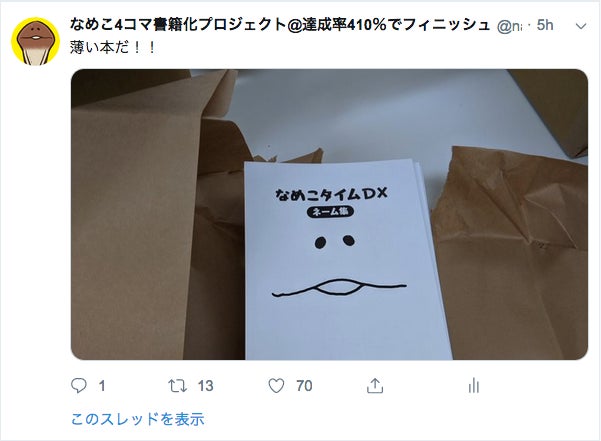The image size is (601, 441).
Task: Click the like count 70
Action: click(304, 386)
